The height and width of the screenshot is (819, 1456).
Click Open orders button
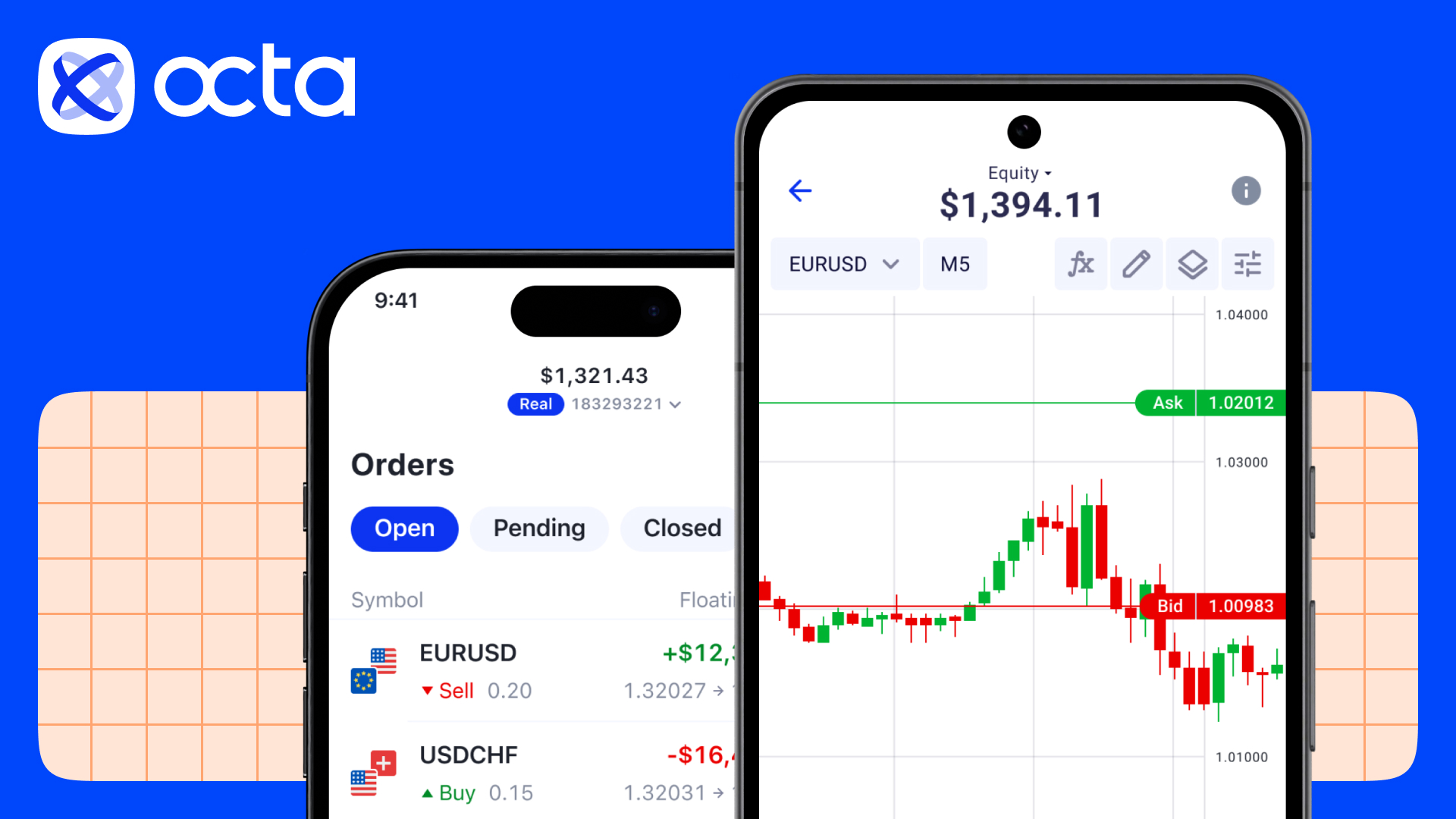(x=404, y=528)
